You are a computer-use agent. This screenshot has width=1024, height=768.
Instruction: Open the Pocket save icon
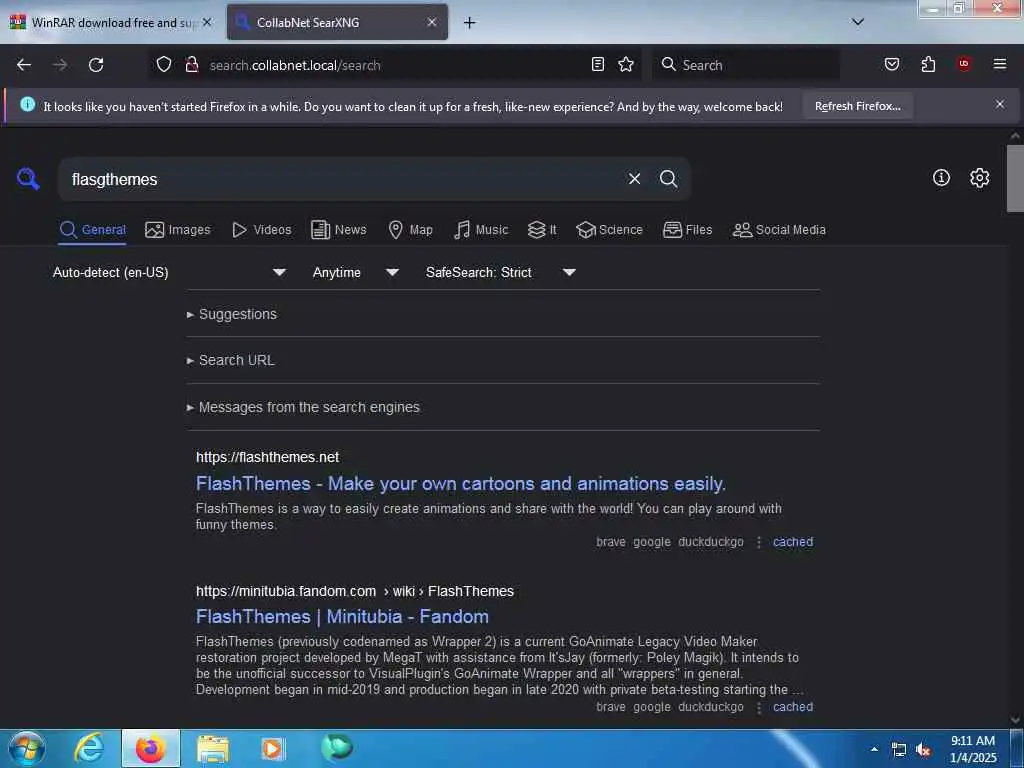[x=891, y=64]
